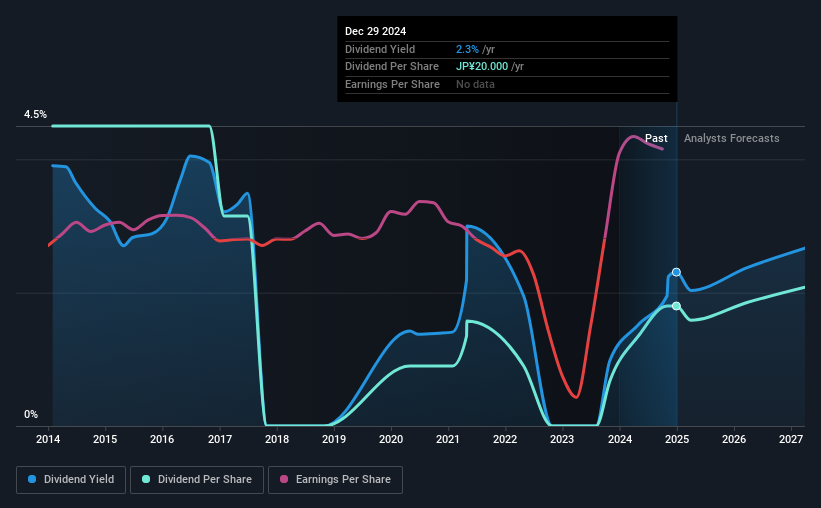Click the 'Past' label on chart
Viewport: 821px width, 508px height.
tap(656, 138)
